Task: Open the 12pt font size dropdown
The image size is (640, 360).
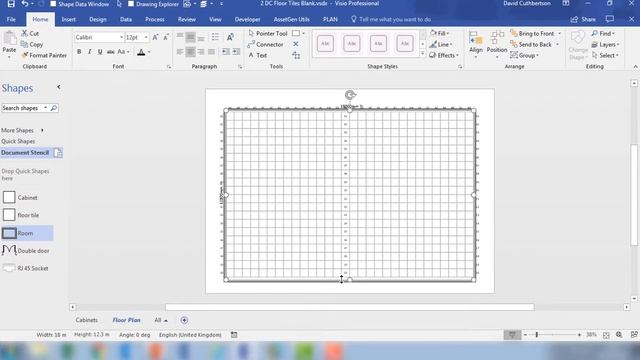Action: (x=146, y=37)
